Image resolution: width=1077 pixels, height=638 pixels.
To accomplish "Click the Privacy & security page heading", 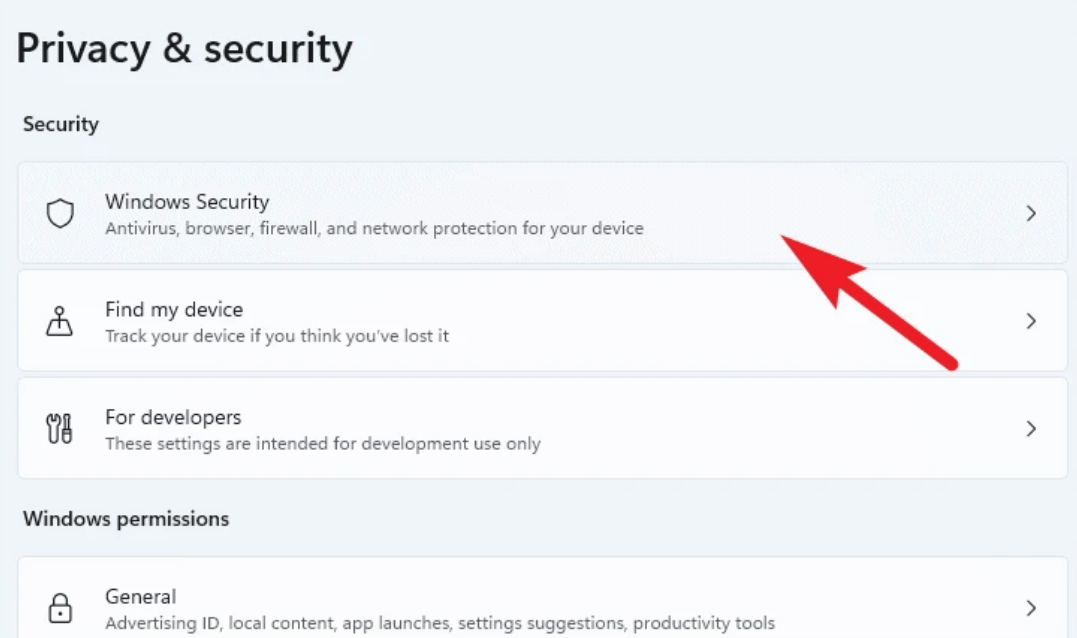I will coord(185,49).
